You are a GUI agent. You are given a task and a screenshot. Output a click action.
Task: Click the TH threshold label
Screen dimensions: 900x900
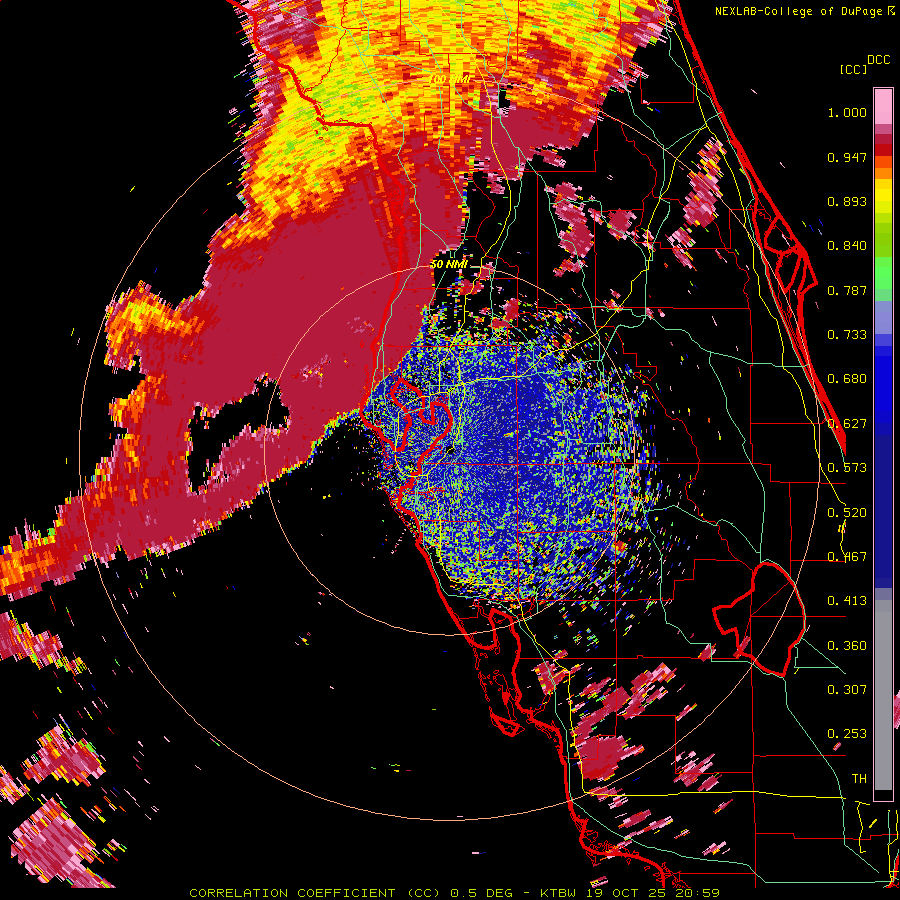click(x=859, y=778)
